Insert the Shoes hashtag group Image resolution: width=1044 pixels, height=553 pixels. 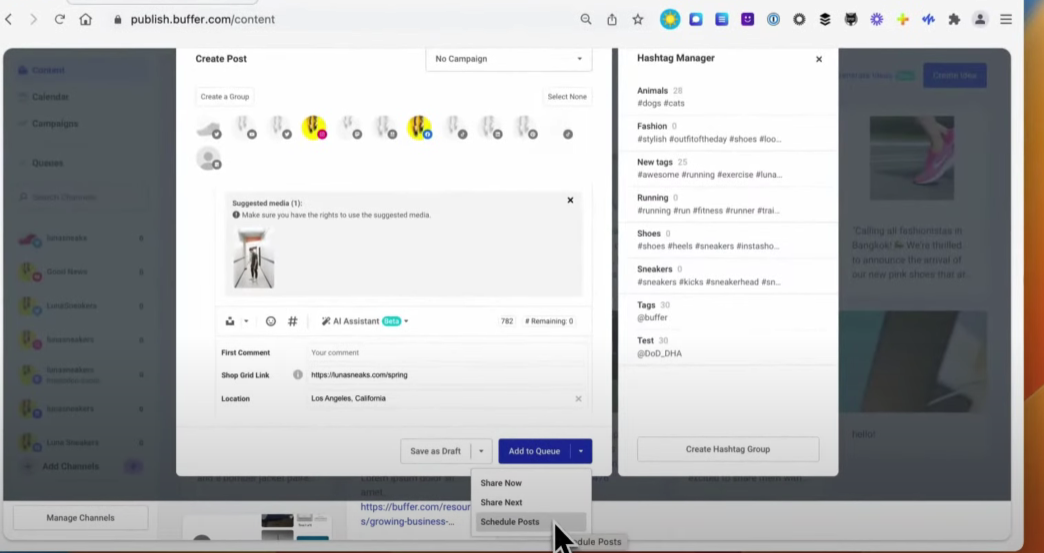click(728, 240)
